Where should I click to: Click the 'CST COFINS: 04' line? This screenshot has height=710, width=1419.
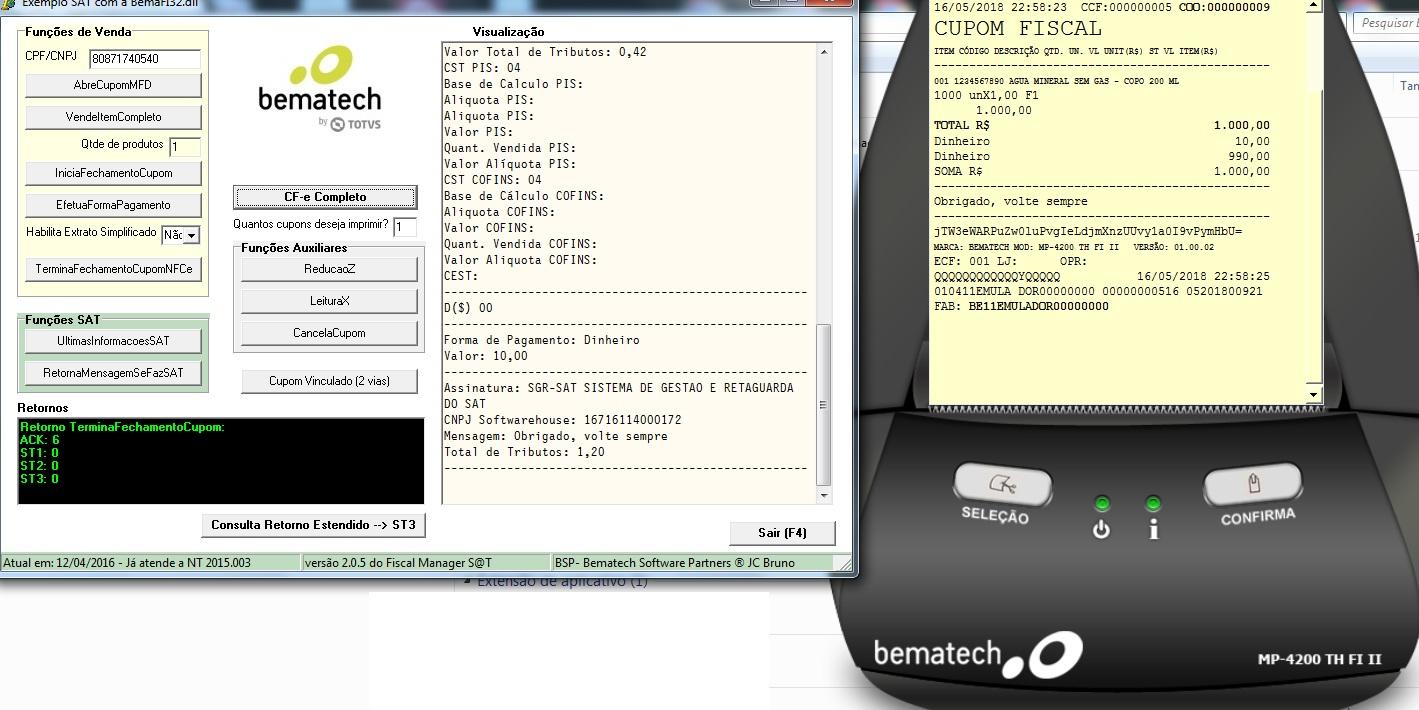(496, 180)
